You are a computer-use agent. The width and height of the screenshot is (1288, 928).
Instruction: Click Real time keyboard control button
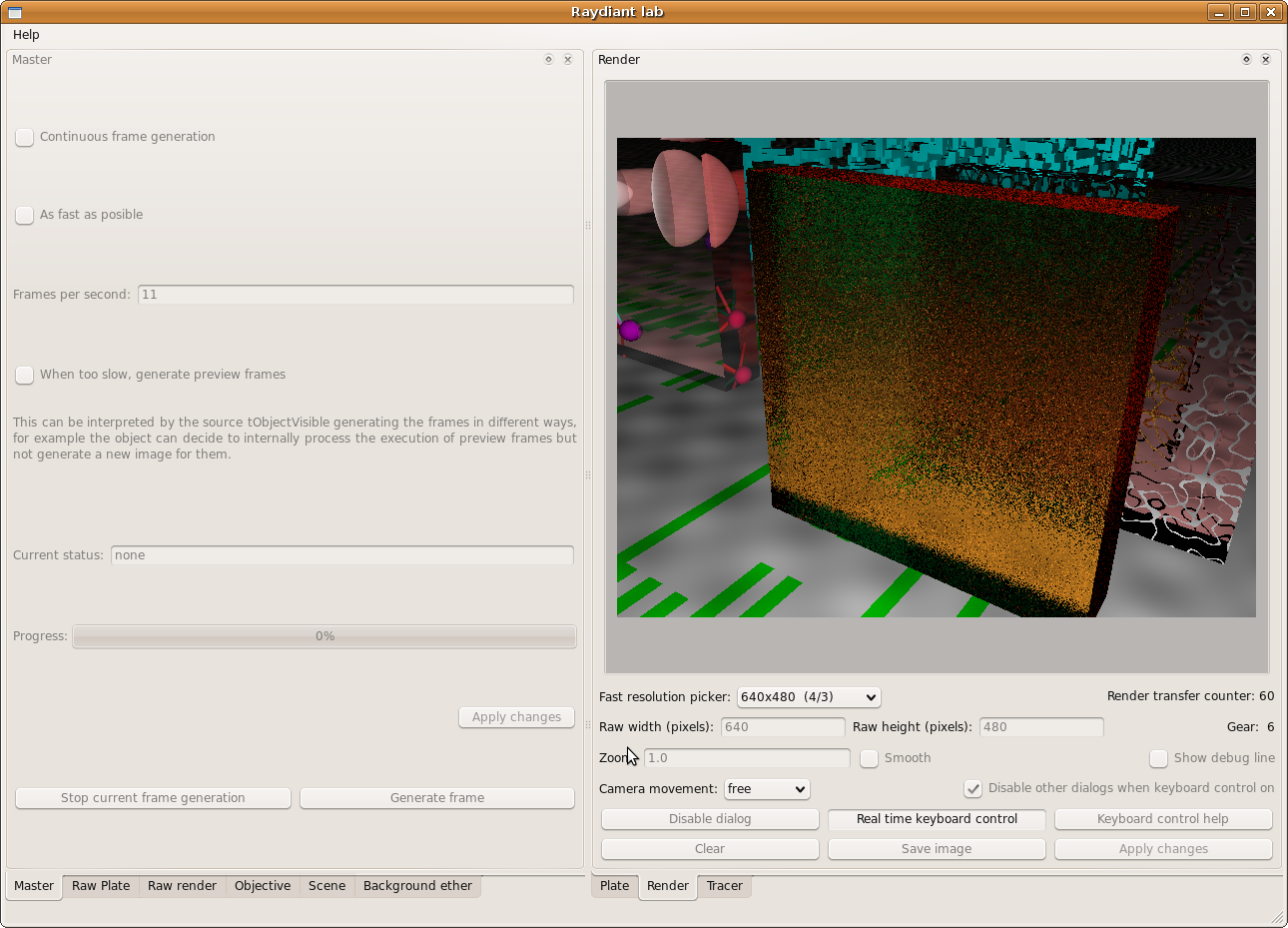[x=937, y=819]
